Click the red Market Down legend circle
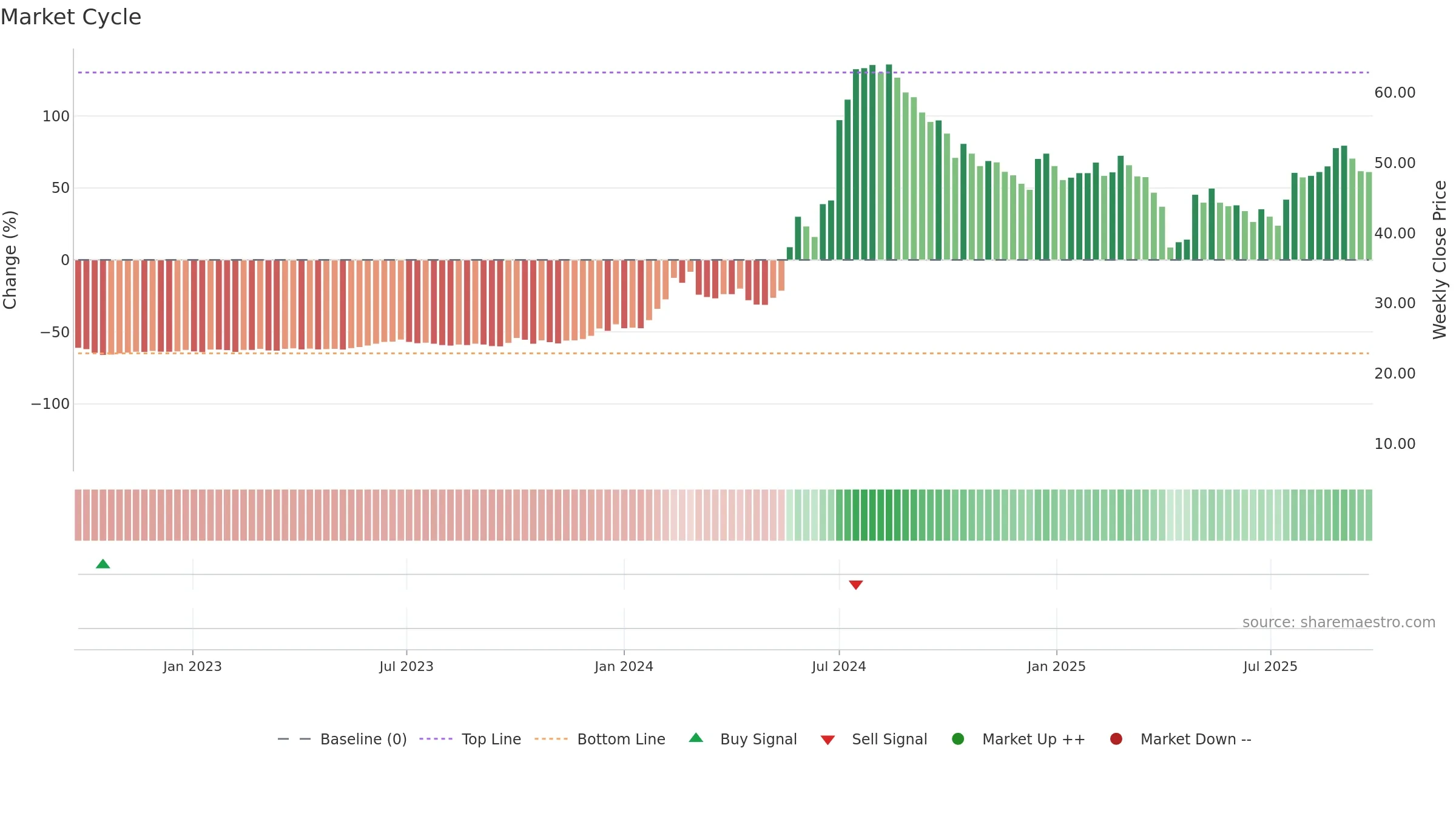This screenshot has width=1456, height=819. pyautogui.click(x=1116, y=739)
